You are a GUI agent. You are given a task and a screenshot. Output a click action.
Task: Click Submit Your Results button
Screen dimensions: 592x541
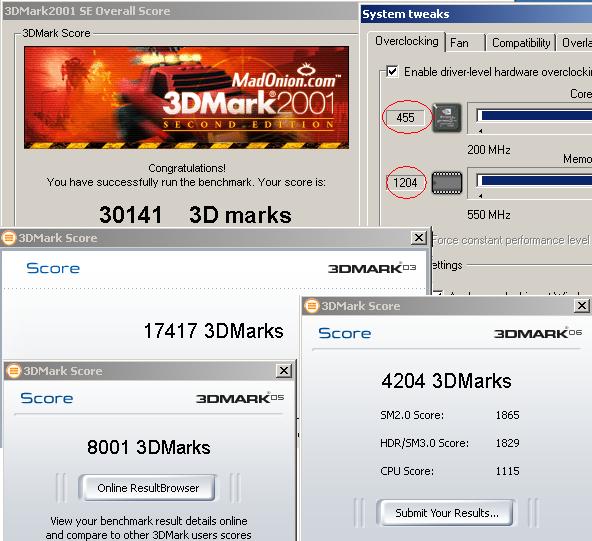tap(447, 513)
